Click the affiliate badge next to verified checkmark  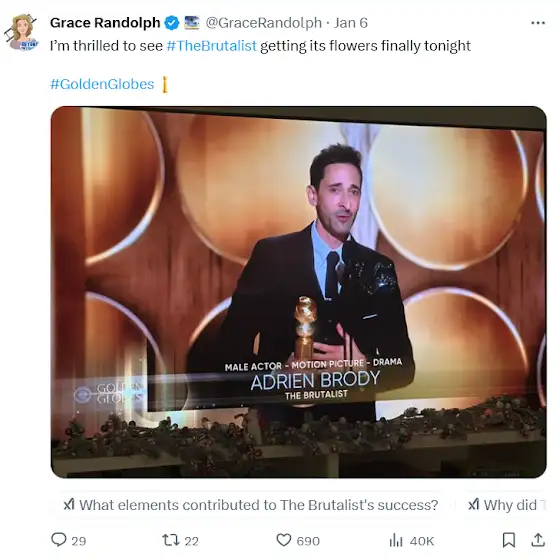pos(192,23)
